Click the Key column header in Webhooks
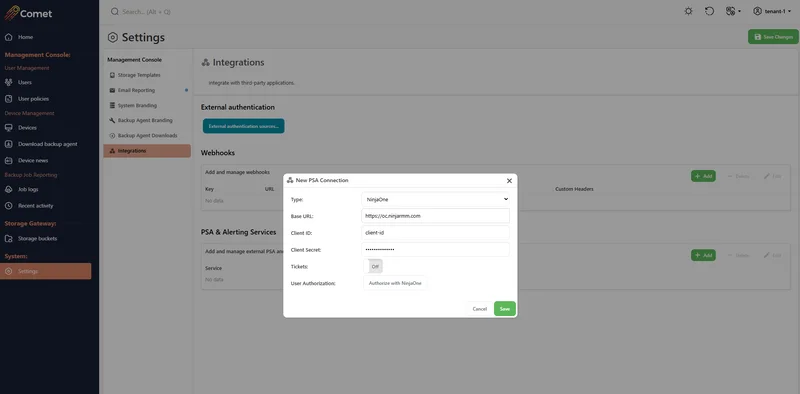The height and width of the screenshot is (394, 800). pos(209,189)
